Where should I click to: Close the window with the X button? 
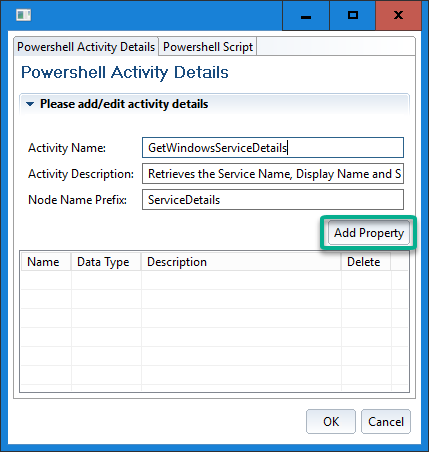tap(398, 15)
